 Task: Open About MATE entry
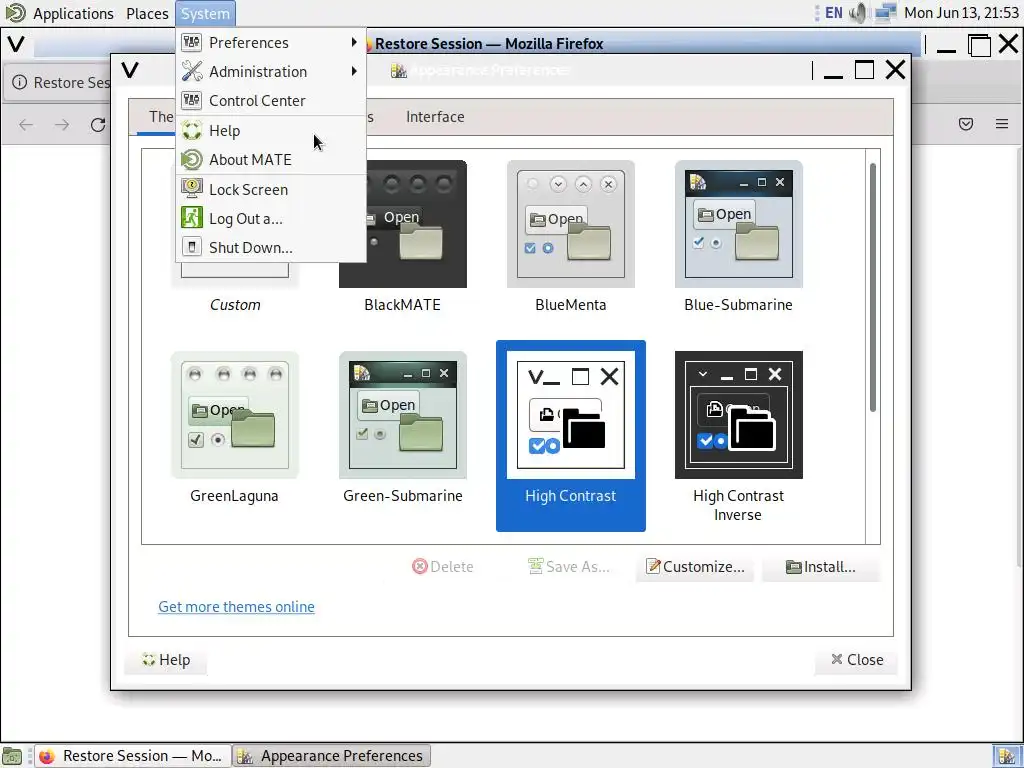270,159
